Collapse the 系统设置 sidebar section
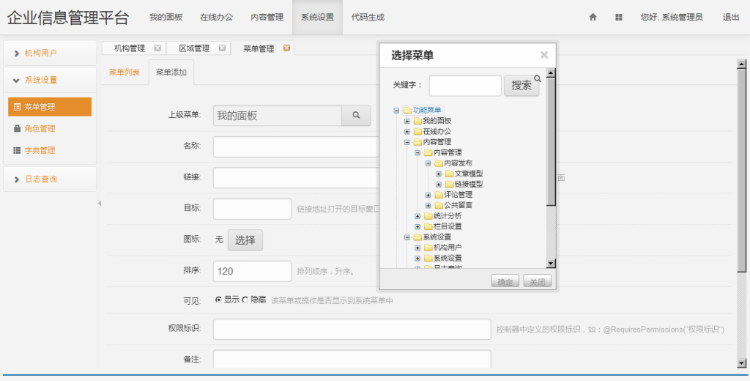The image size is (750, 381). pos(50,80)
